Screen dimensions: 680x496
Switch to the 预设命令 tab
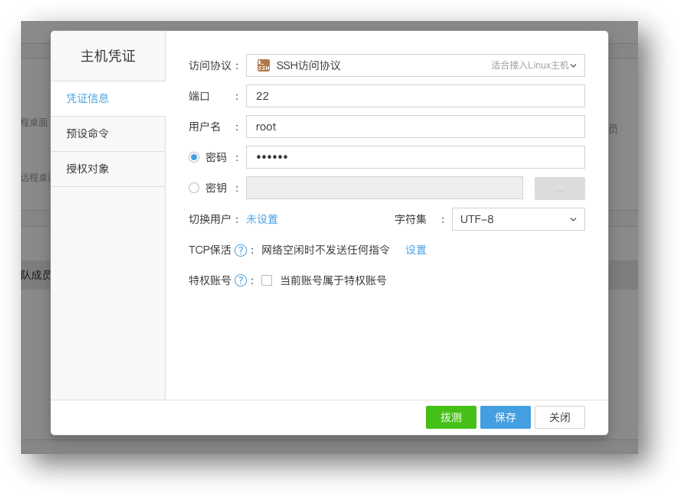tap(108, 134)
